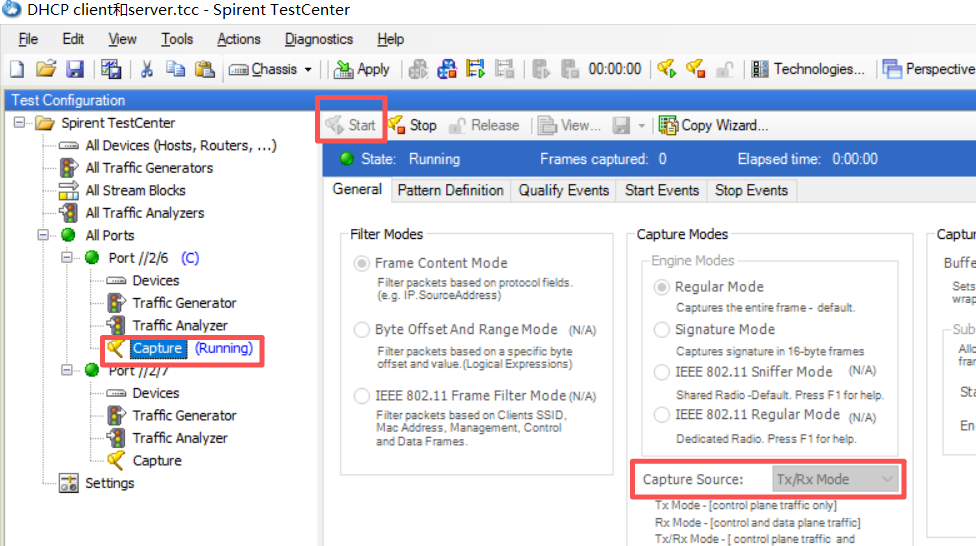Switch to the Stop Events tab
The width and height of the screenshot is (976, 546).
point(751,191)
